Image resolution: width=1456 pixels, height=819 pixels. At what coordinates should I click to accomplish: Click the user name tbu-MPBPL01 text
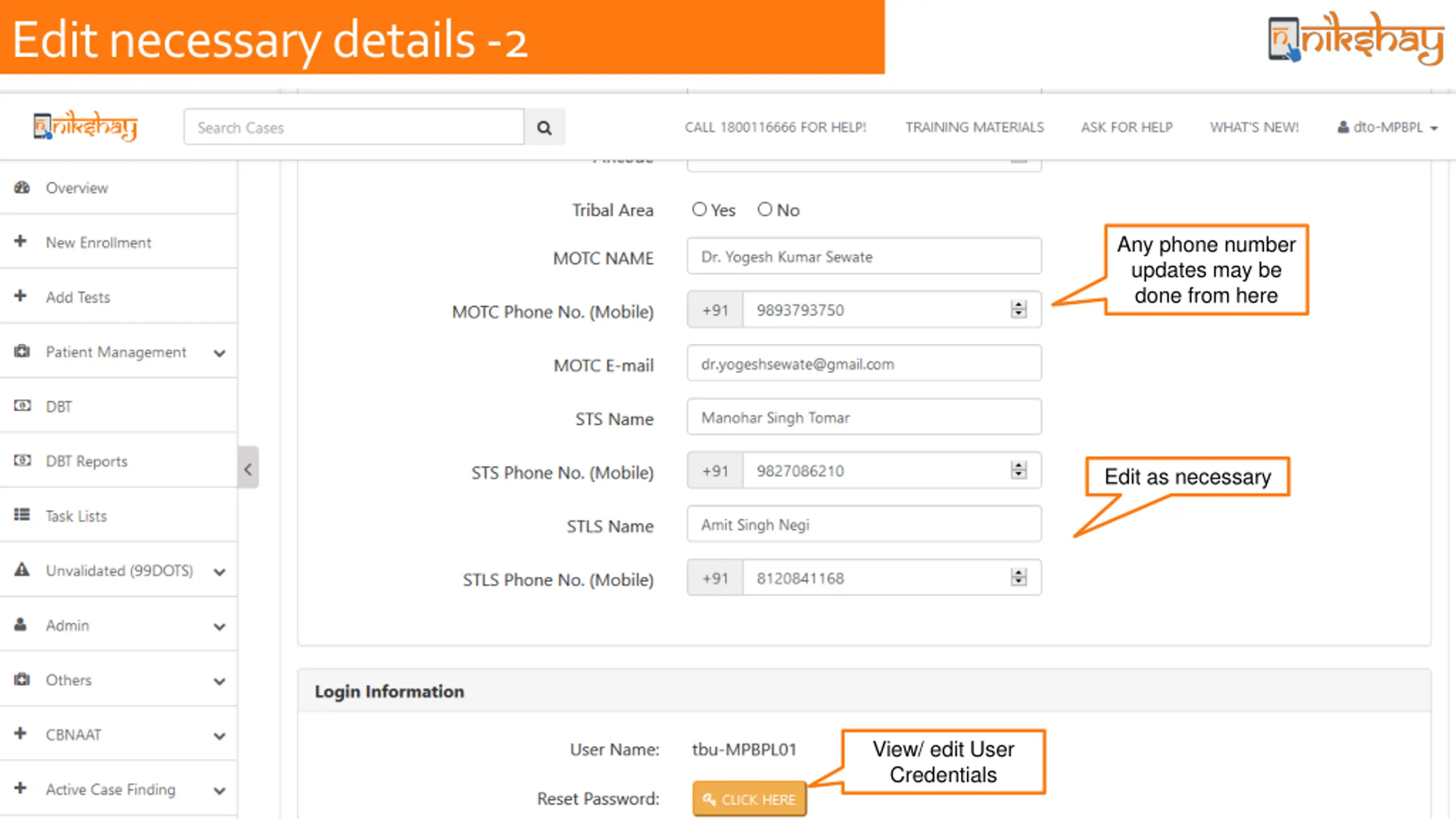pos(744,750)
